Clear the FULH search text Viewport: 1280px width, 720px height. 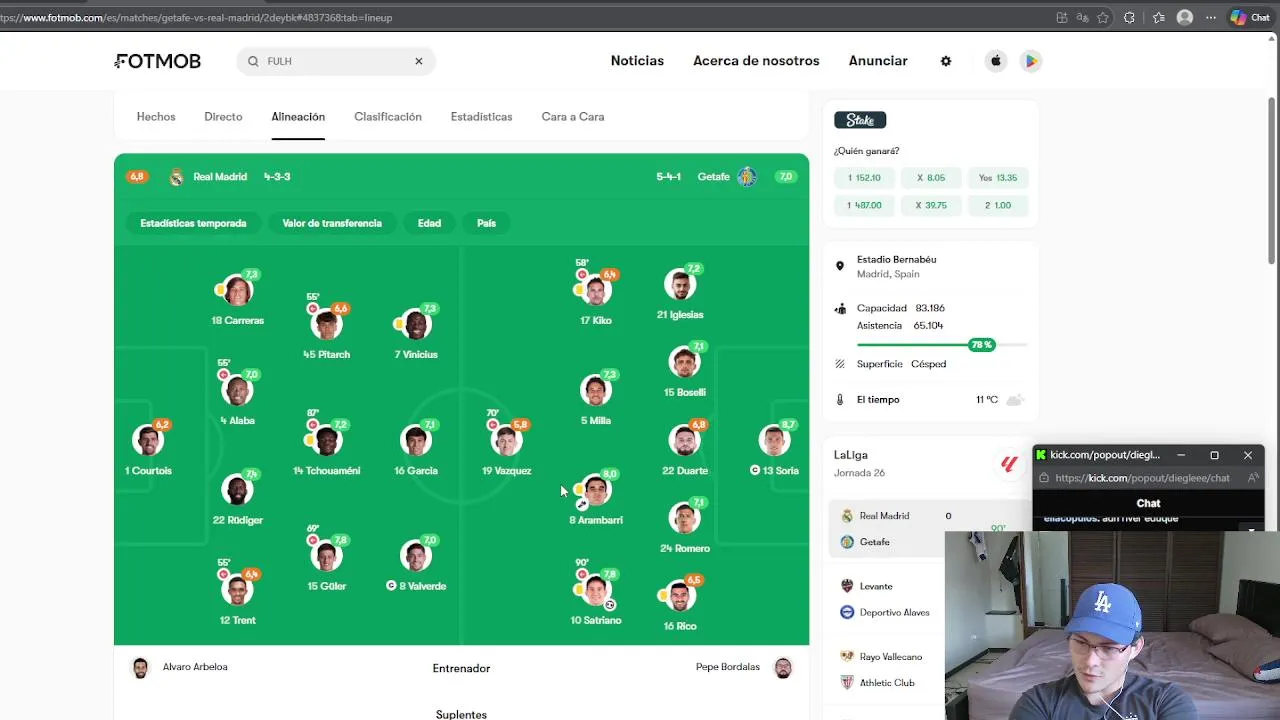tap(419, 61)
